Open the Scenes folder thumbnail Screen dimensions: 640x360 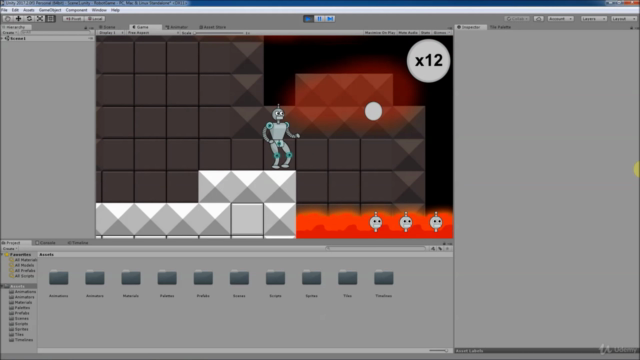click(x=239, y=278)
